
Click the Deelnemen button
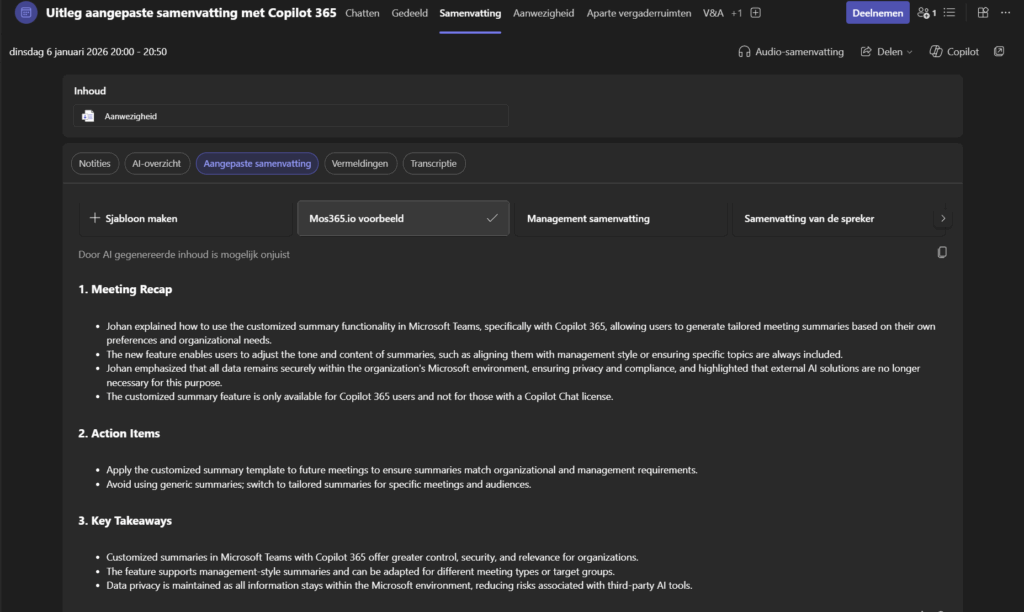[877, 13]
